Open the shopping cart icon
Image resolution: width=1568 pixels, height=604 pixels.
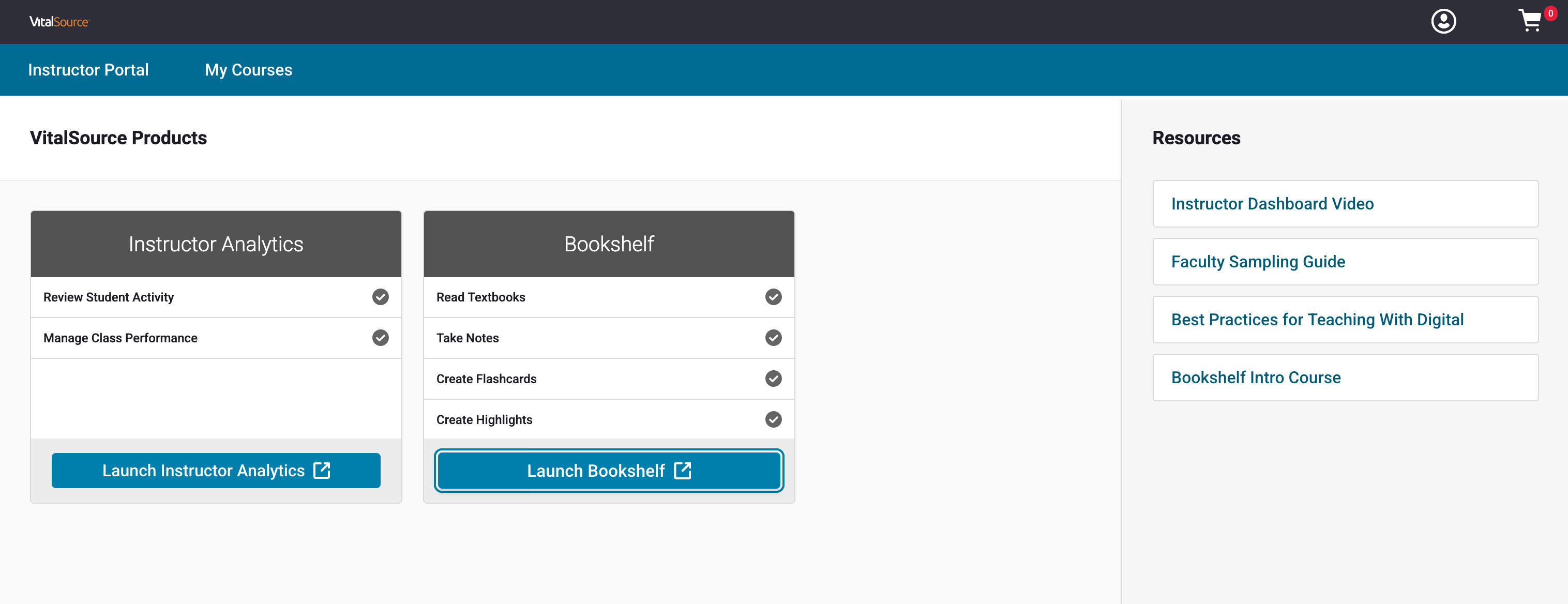[1530, 21]
